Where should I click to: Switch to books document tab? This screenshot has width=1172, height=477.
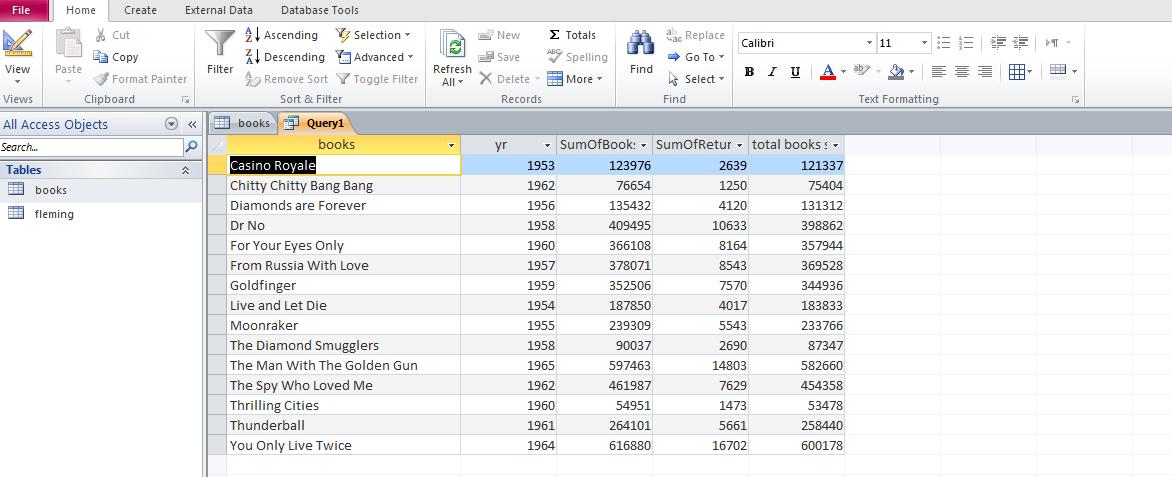tap(243, 123)
